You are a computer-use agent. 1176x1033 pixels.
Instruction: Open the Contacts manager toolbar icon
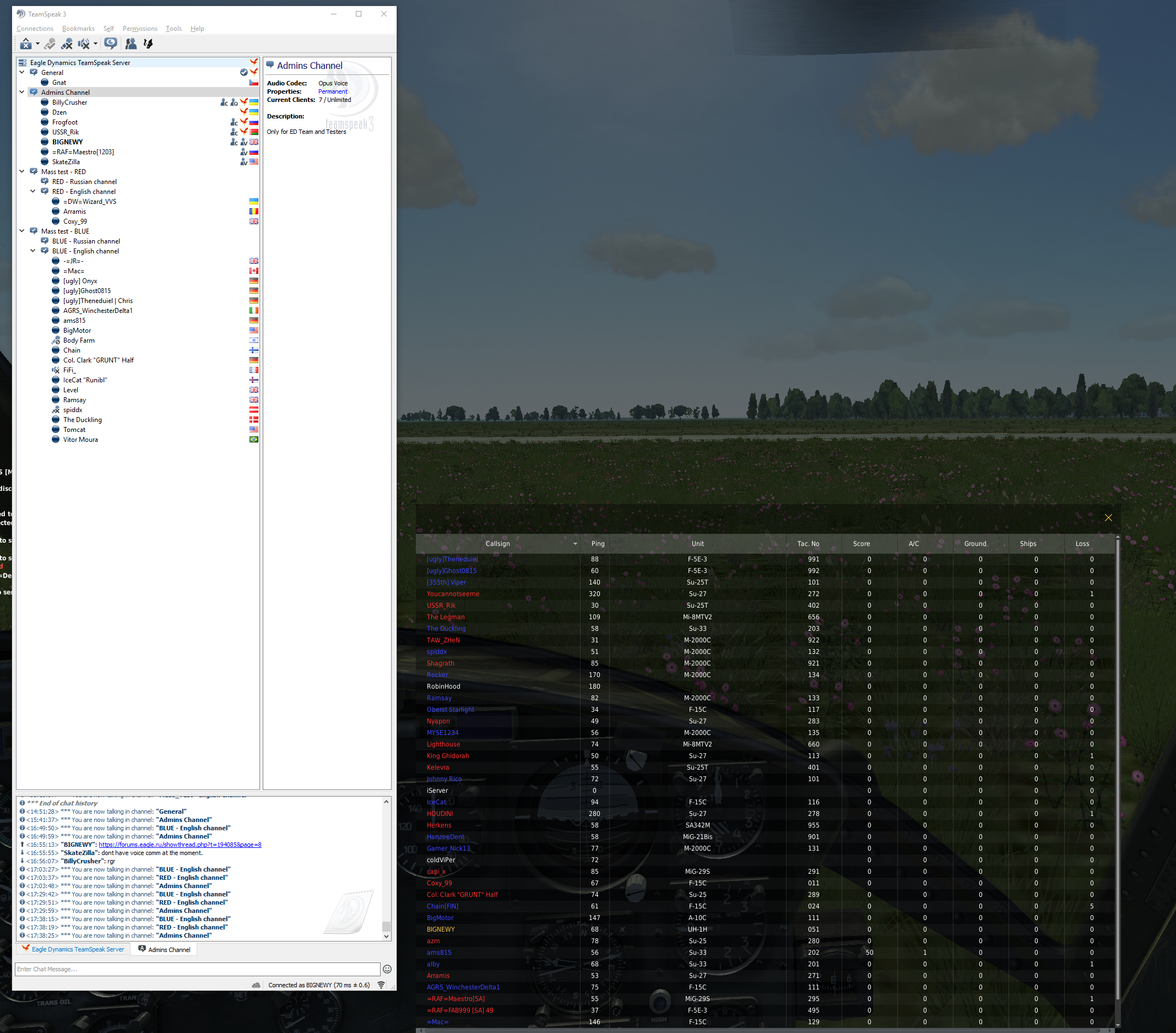click(x=131, y=44)
